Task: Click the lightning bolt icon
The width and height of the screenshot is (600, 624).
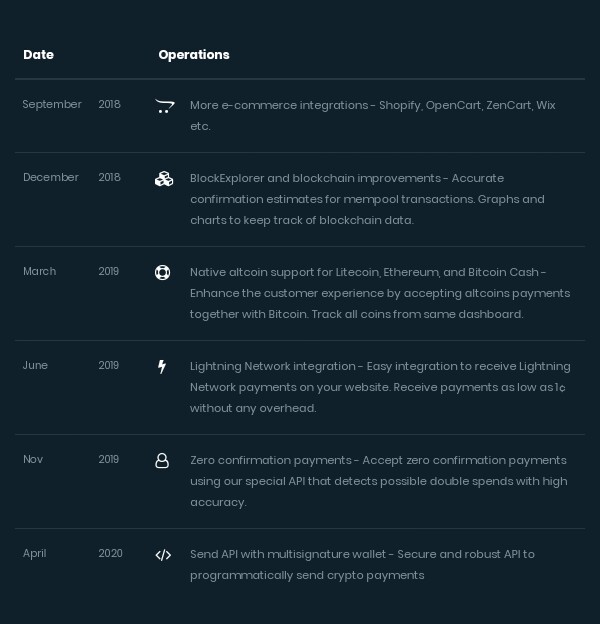Action: [x=163, y=367]
